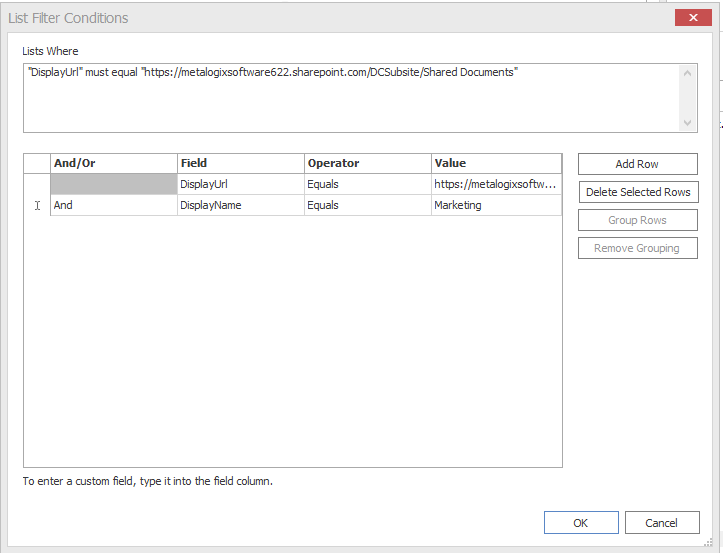
Task: Click the Lists Where scrollbar down arrow
Action: pos(687,122)
